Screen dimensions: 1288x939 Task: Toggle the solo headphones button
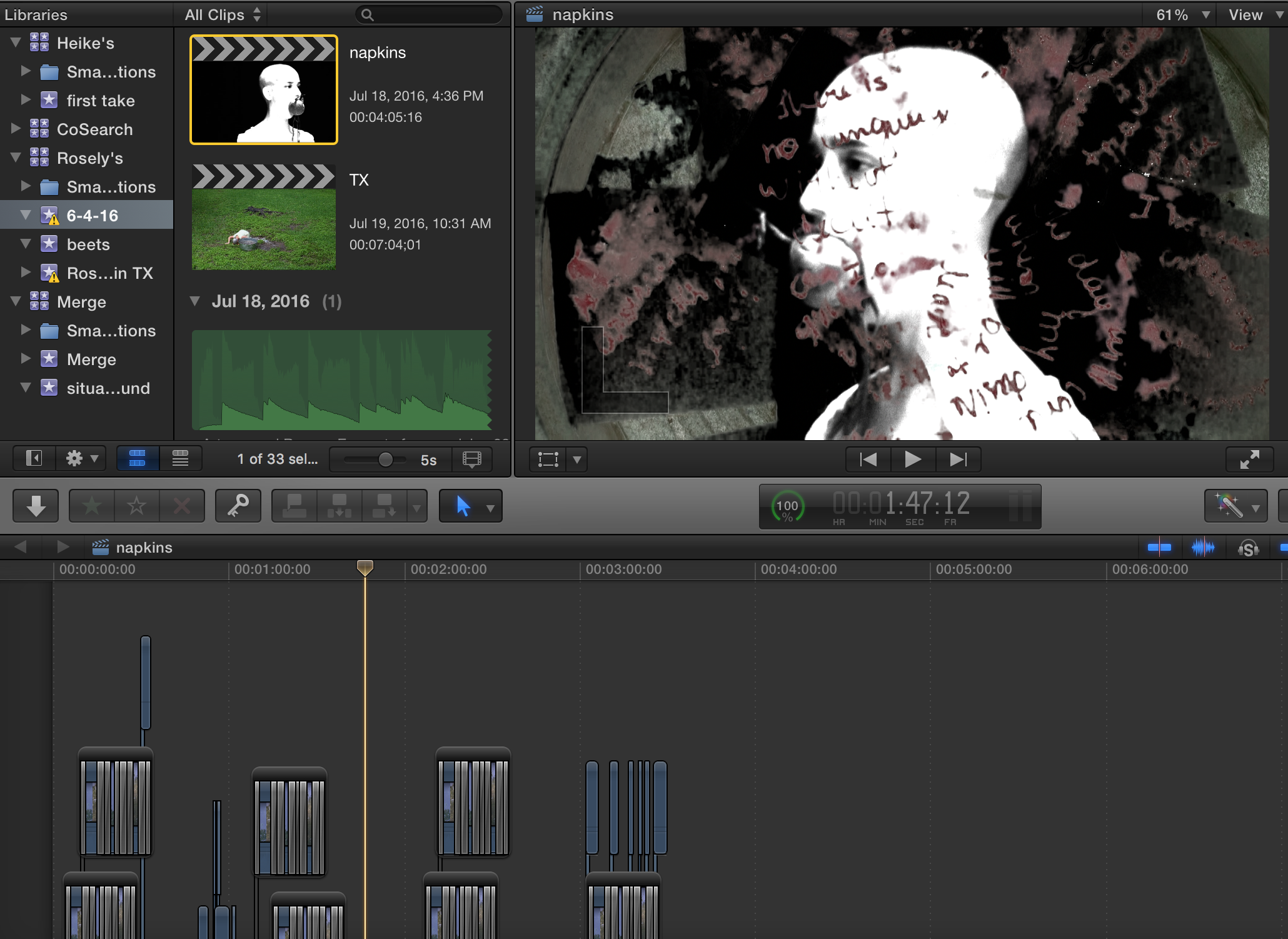(x=1248, y=548)
